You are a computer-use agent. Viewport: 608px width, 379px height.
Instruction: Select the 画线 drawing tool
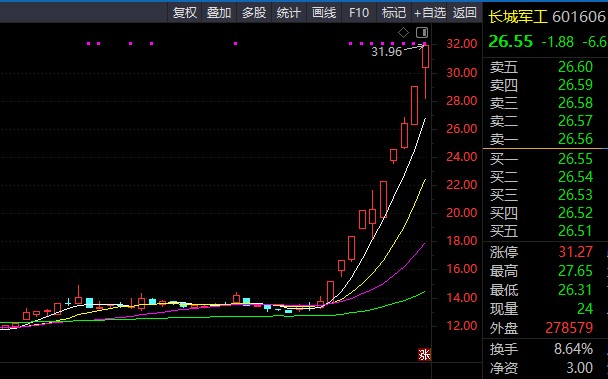tap(324, 13)
